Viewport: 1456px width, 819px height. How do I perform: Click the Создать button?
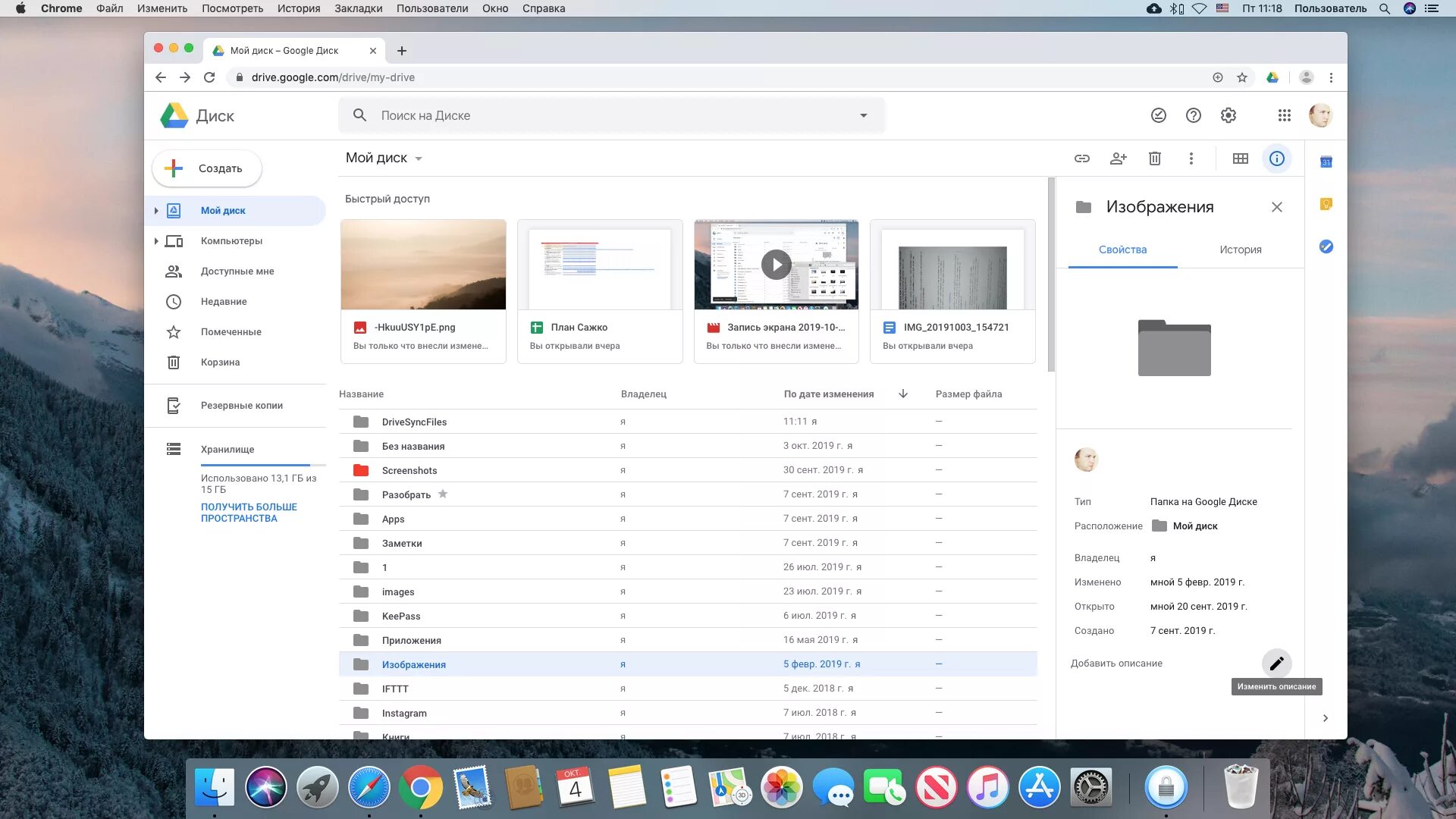[207, 168]
